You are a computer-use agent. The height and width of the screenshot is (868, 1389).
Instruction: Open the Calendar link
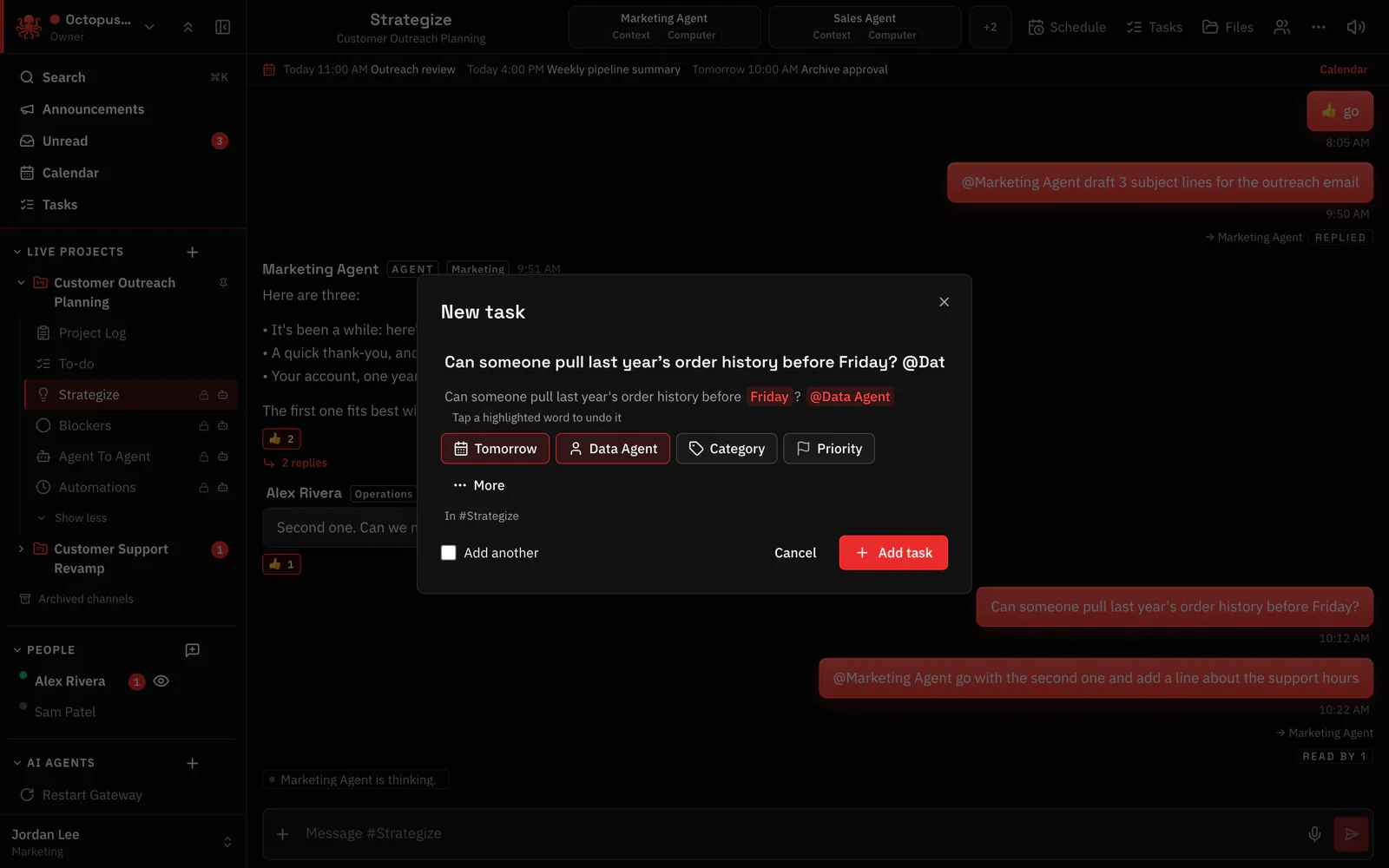pyautogui.click(x=1343, y=69)
